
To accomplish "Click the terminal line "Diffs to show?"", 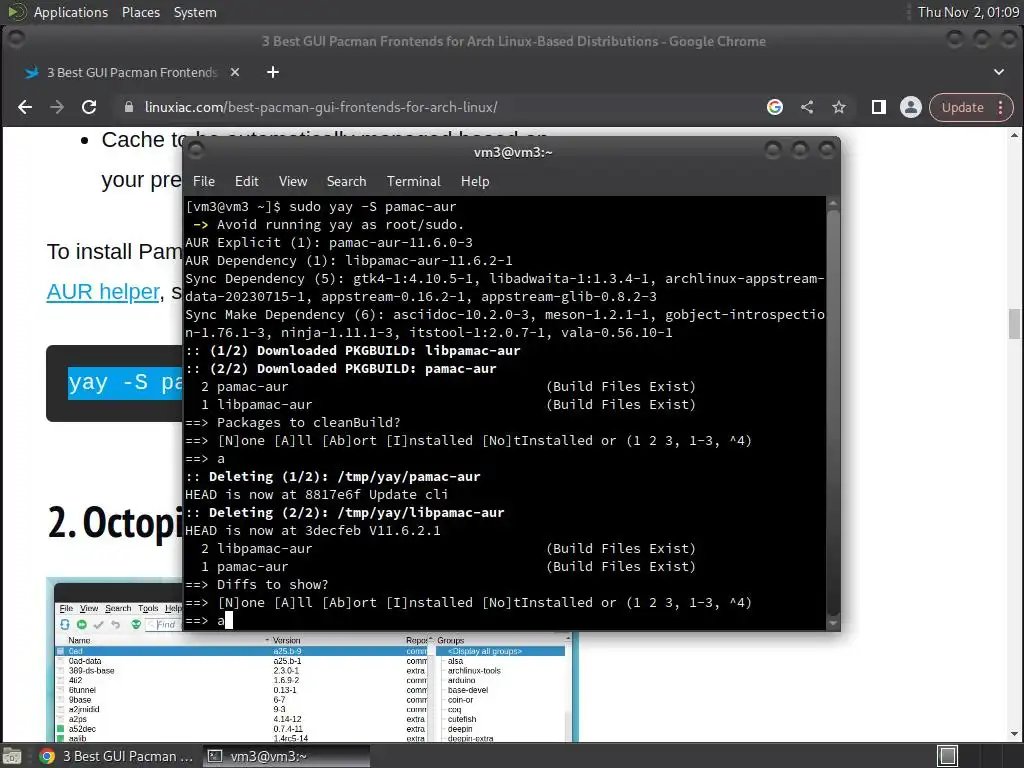I will tap(272, 584).
